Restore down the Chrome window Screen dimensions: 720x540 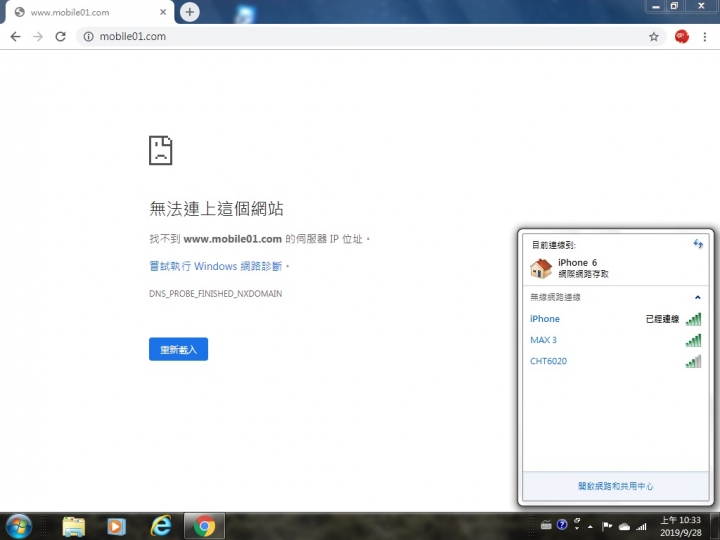(674, 6)
